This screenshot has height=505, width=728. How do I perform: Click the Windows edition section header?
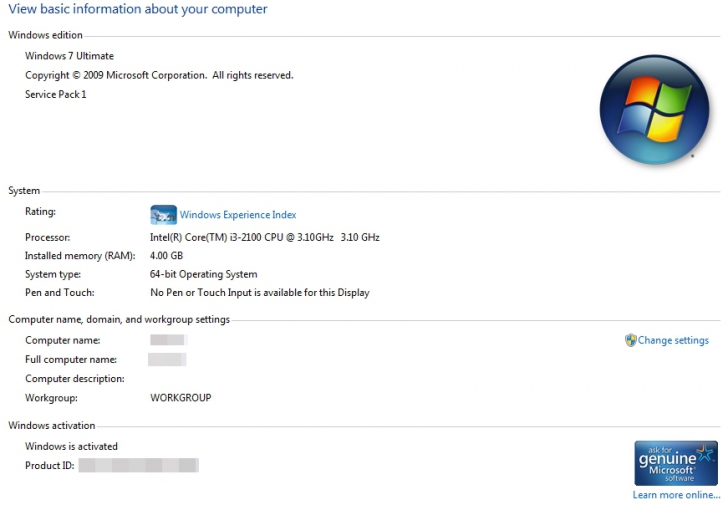(x=46, y=35)
